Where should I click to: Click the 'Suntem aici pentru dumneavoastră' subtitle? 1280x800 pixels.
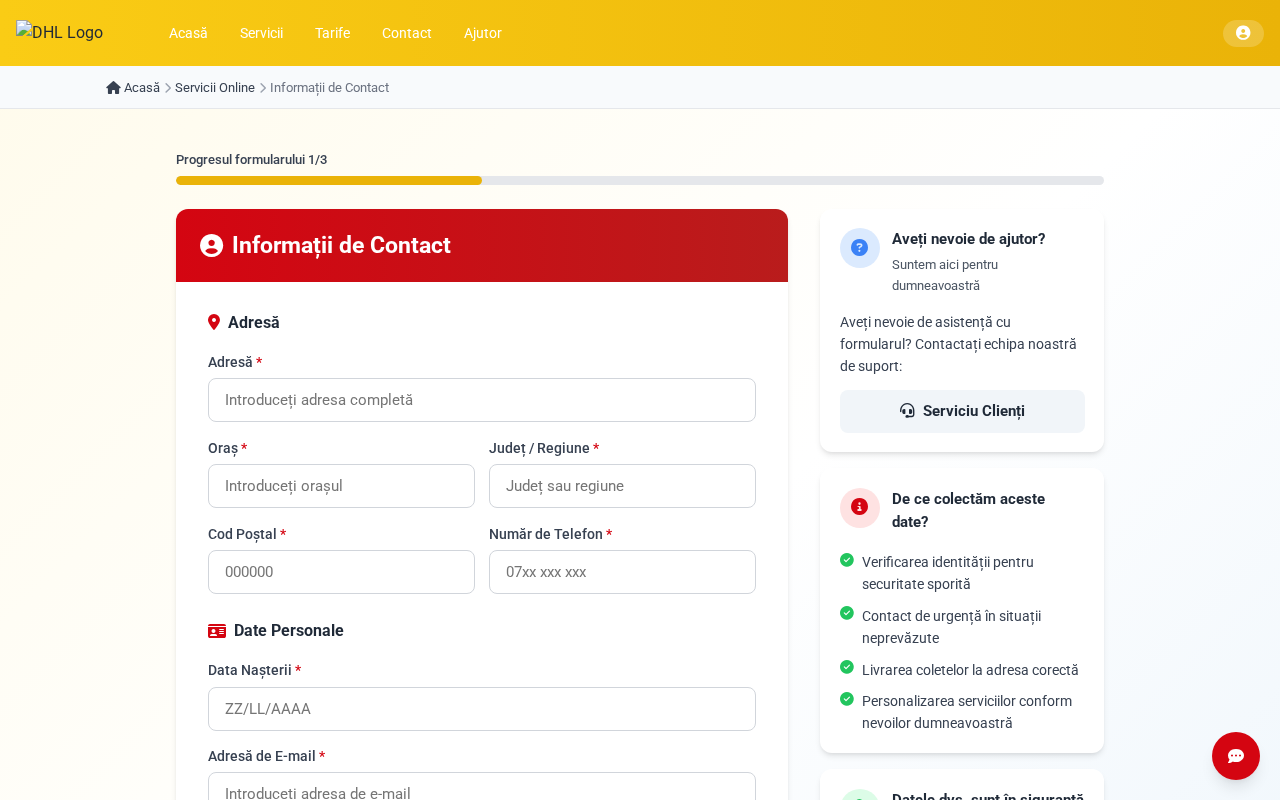point(945,275)
